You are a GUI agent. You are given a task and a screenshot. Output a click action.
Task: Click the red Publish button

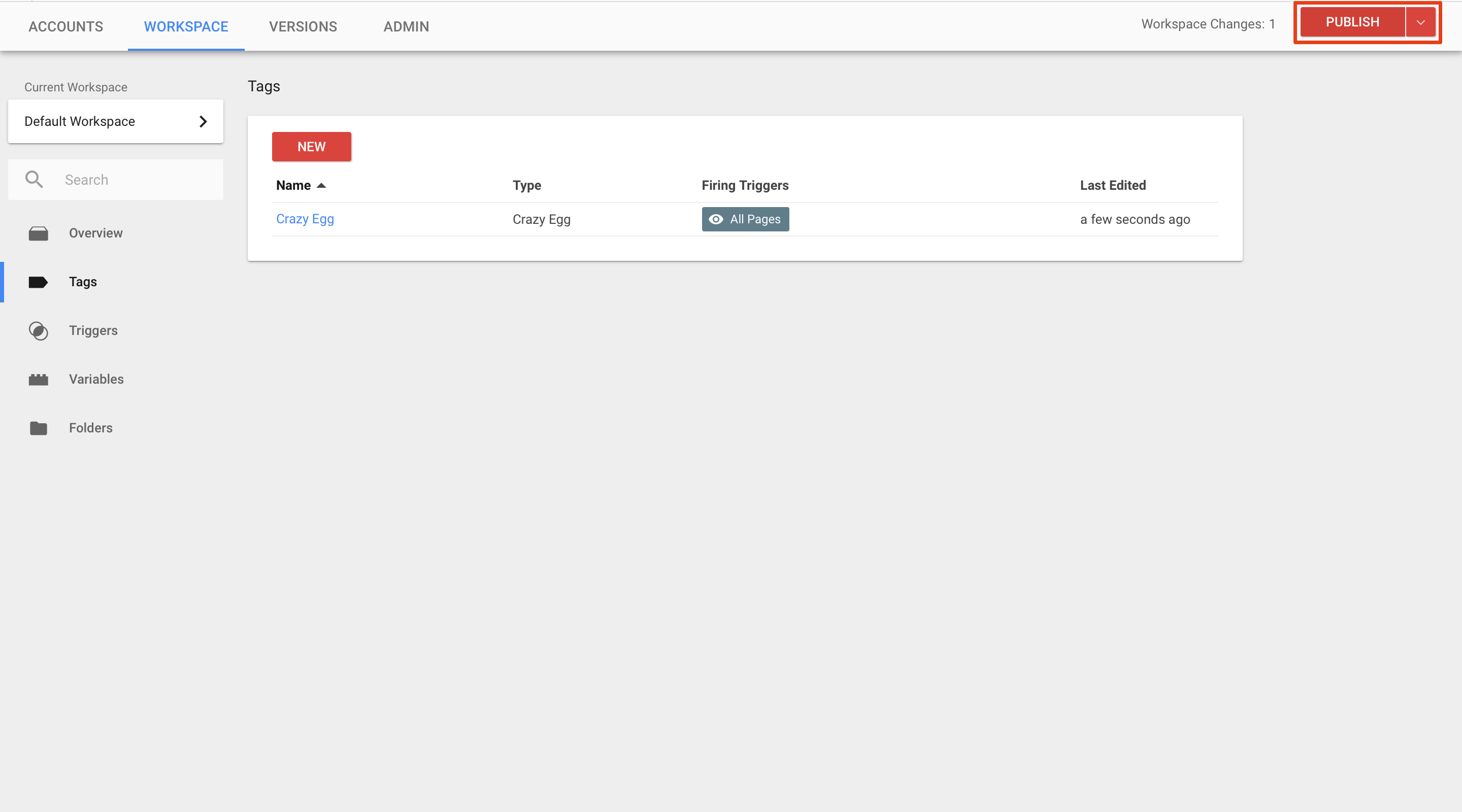(1352, 22)
